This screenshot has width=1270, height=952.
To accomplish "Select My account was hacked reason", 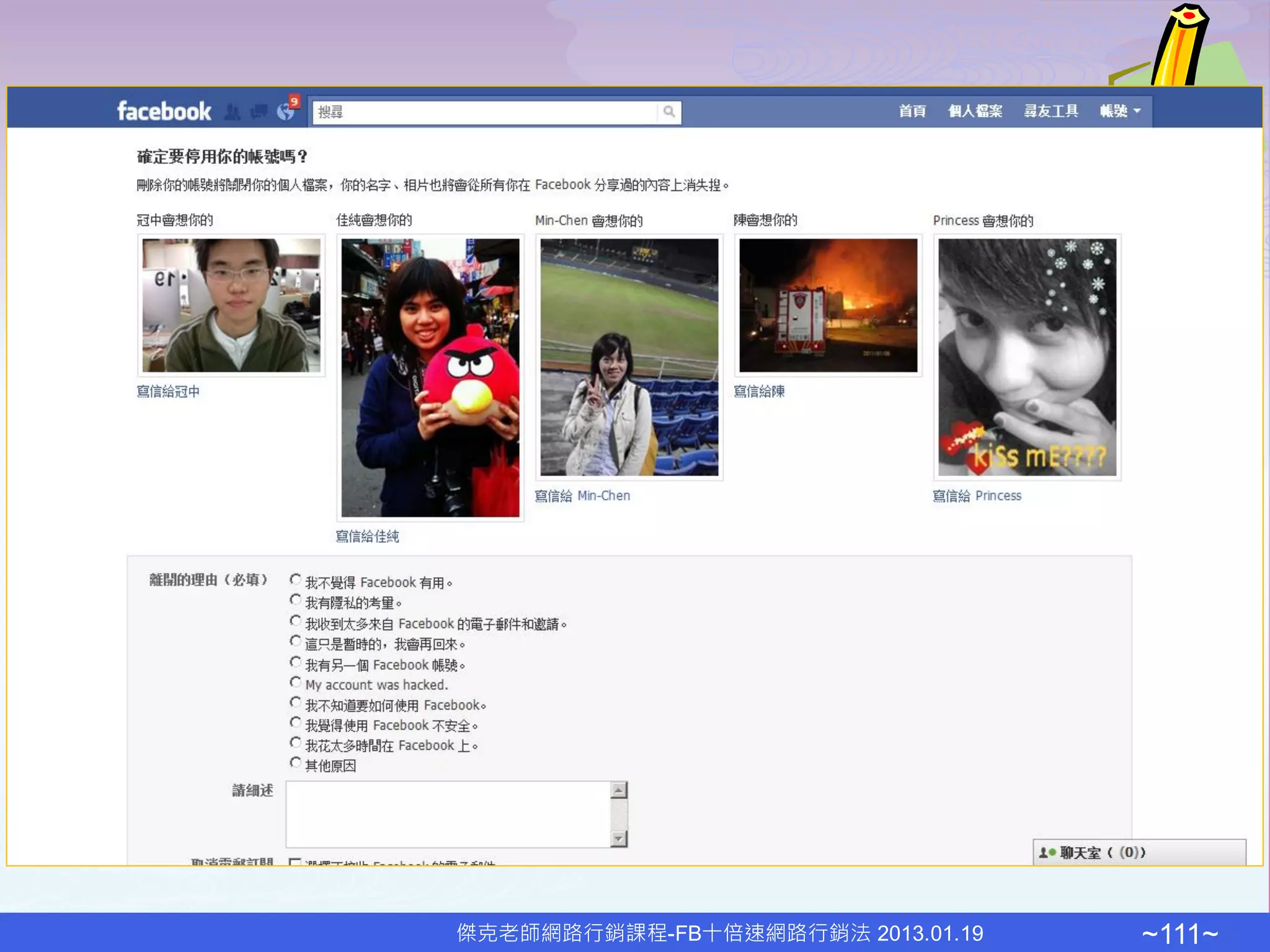I will tap(295, 682).
